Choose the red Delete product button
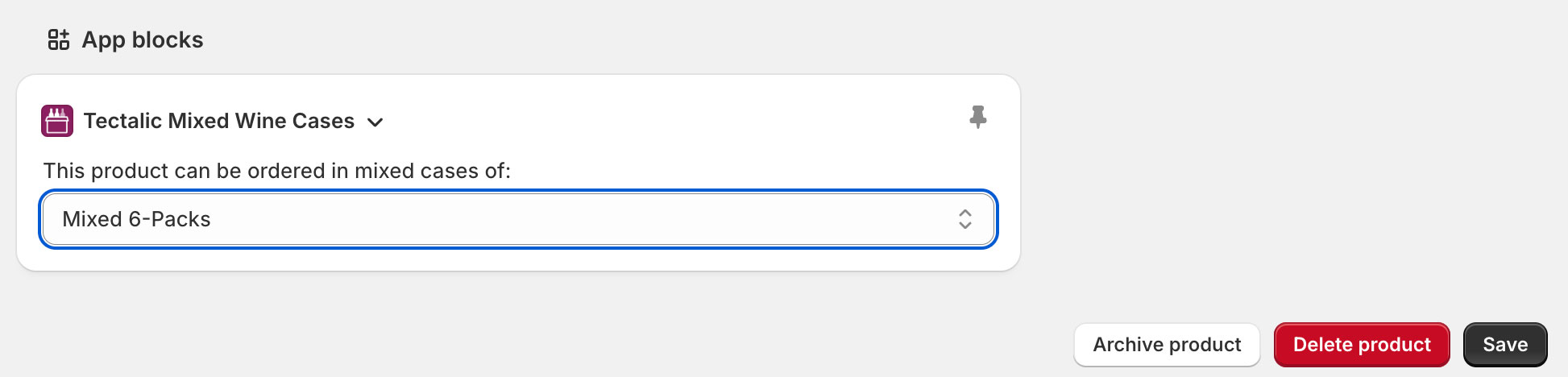The width and height of the screenshot is (1568, 377). pos(1362,345)
